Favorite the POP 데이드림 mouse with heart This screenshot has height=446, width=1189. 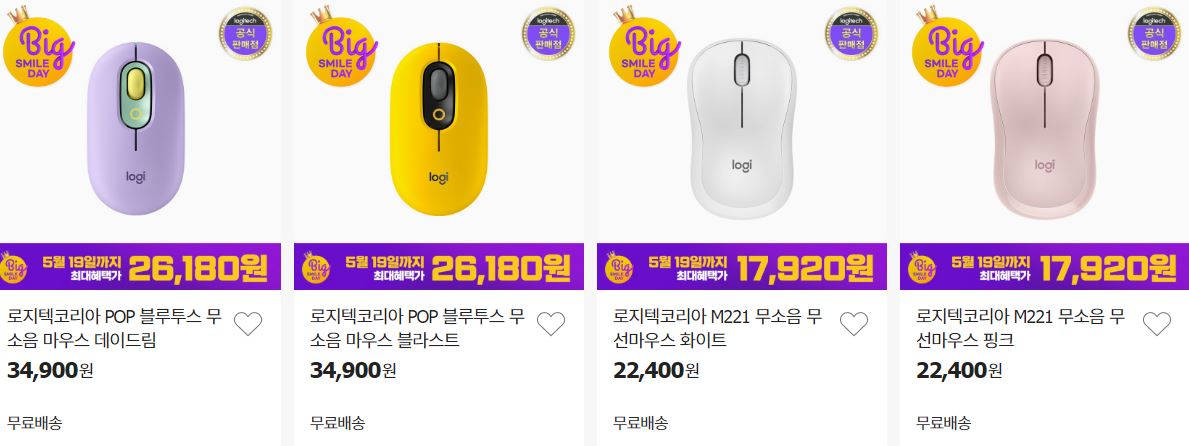[x=248, y=324]
